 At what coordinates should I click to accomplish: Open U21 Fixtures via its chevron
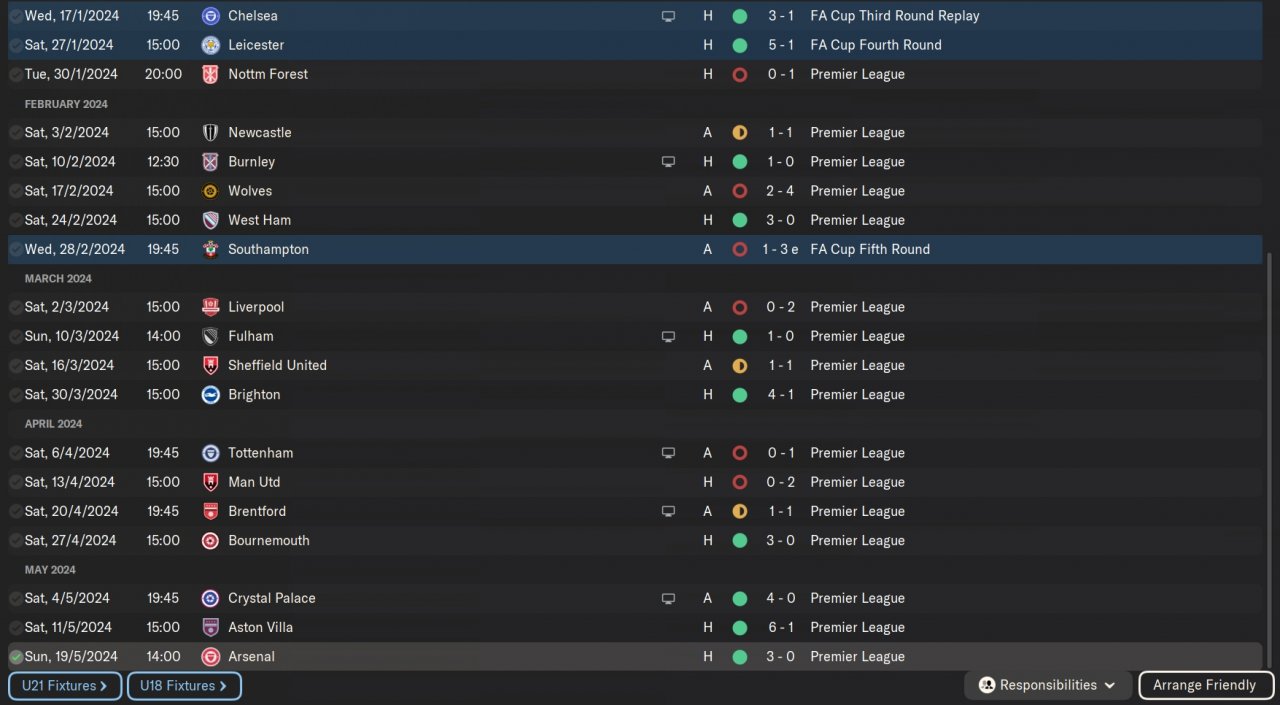pyautogui.click(x=103, y=686)
